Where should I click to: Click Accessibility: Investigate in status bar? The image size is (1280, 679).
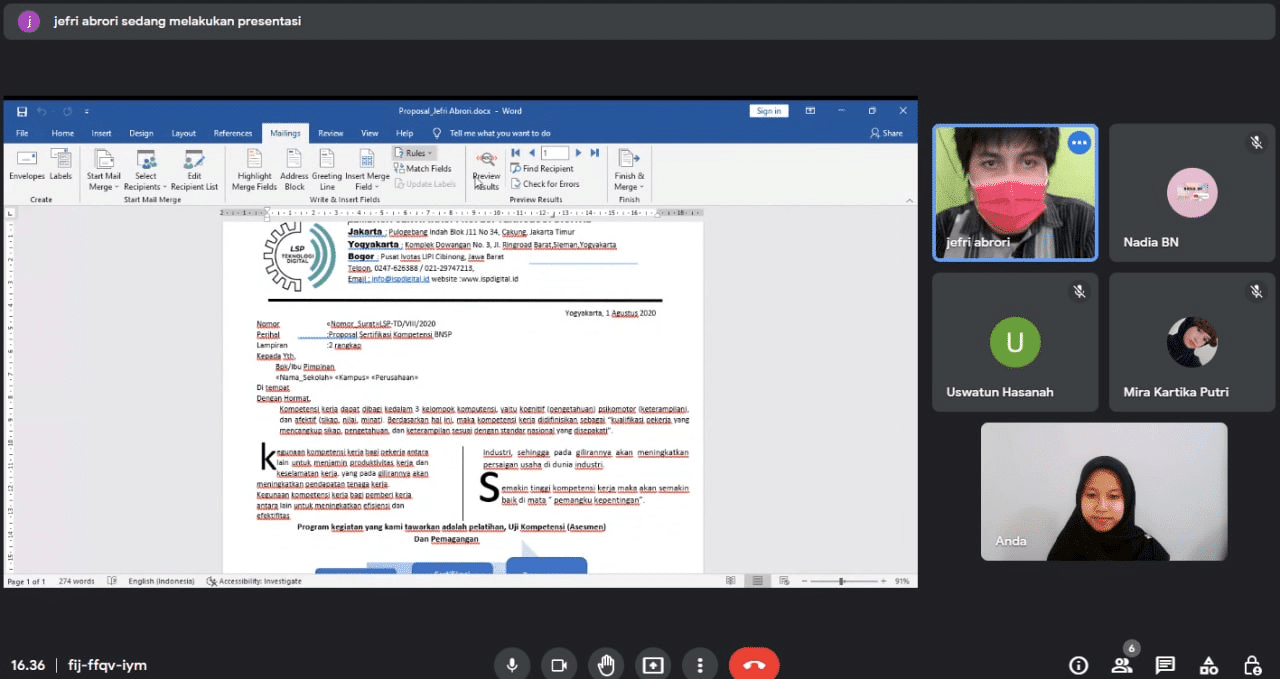254,581
